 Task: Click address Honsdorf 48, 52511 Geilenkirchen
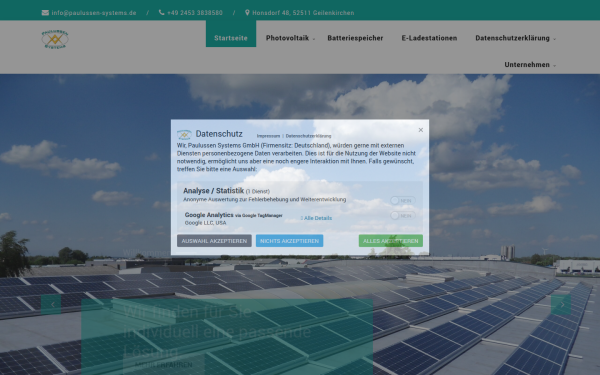click(303, 13)
